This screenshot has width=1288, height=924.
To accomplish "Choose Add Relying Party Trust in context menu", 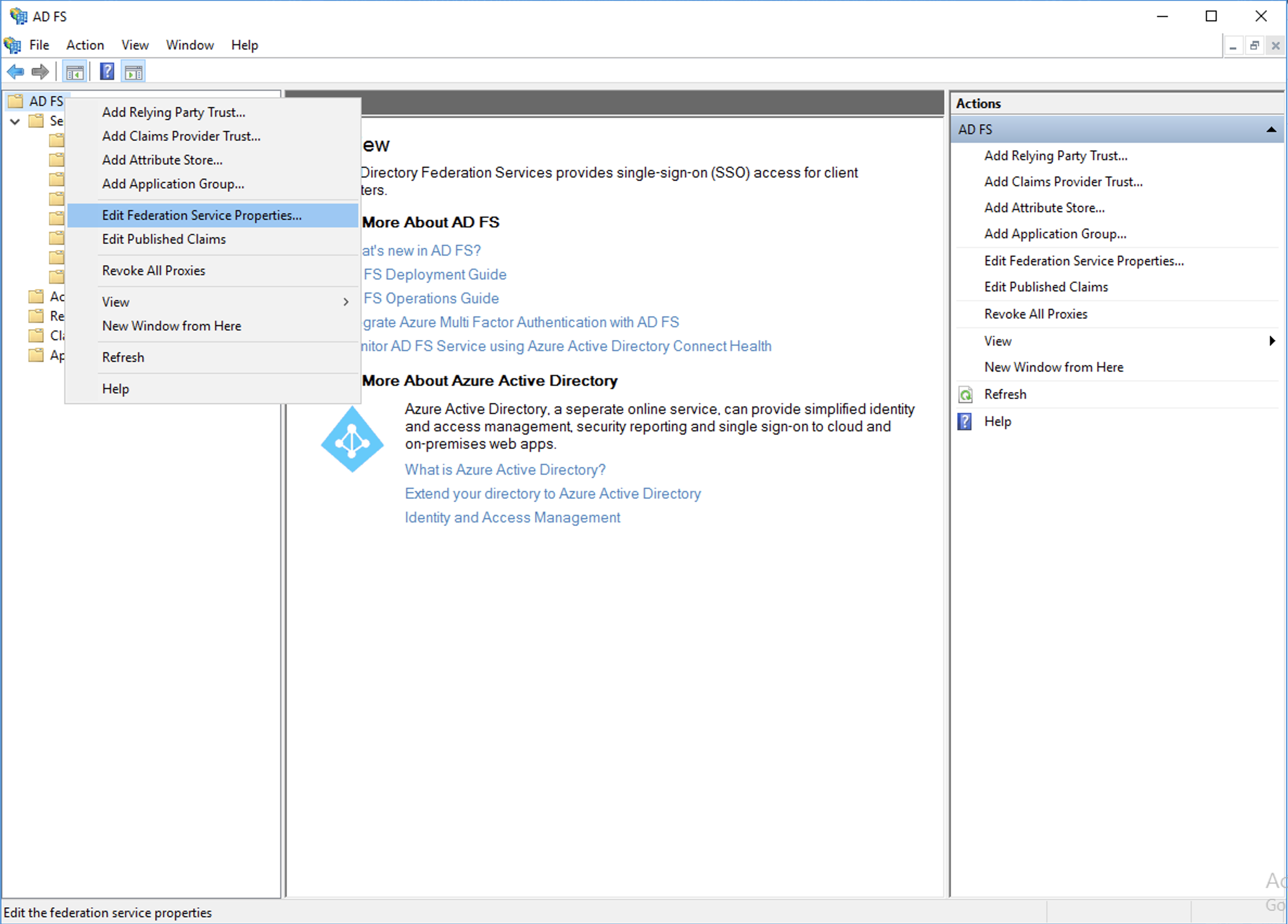I will tap(213, 112).
